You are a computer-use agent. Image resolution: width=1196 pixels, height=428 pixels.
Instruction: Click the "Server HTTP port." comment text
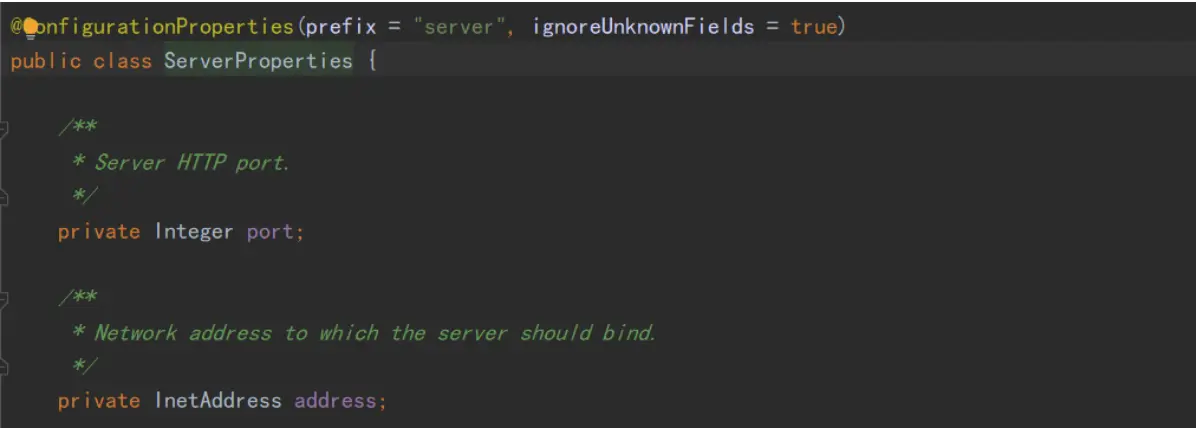(x=191, y=163)
